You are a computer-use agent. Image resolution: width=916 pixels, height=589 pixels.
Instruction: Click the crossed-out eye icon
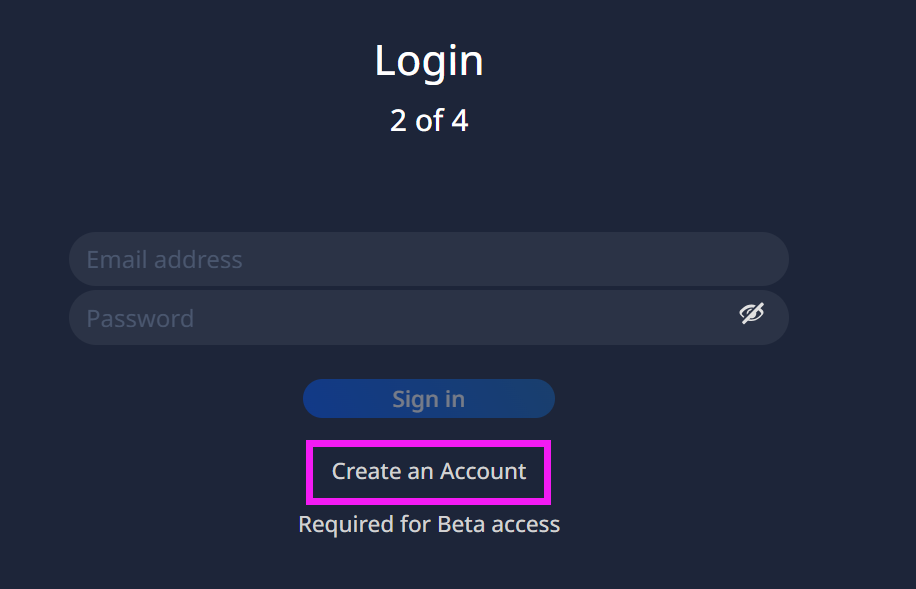coord(751,314)
